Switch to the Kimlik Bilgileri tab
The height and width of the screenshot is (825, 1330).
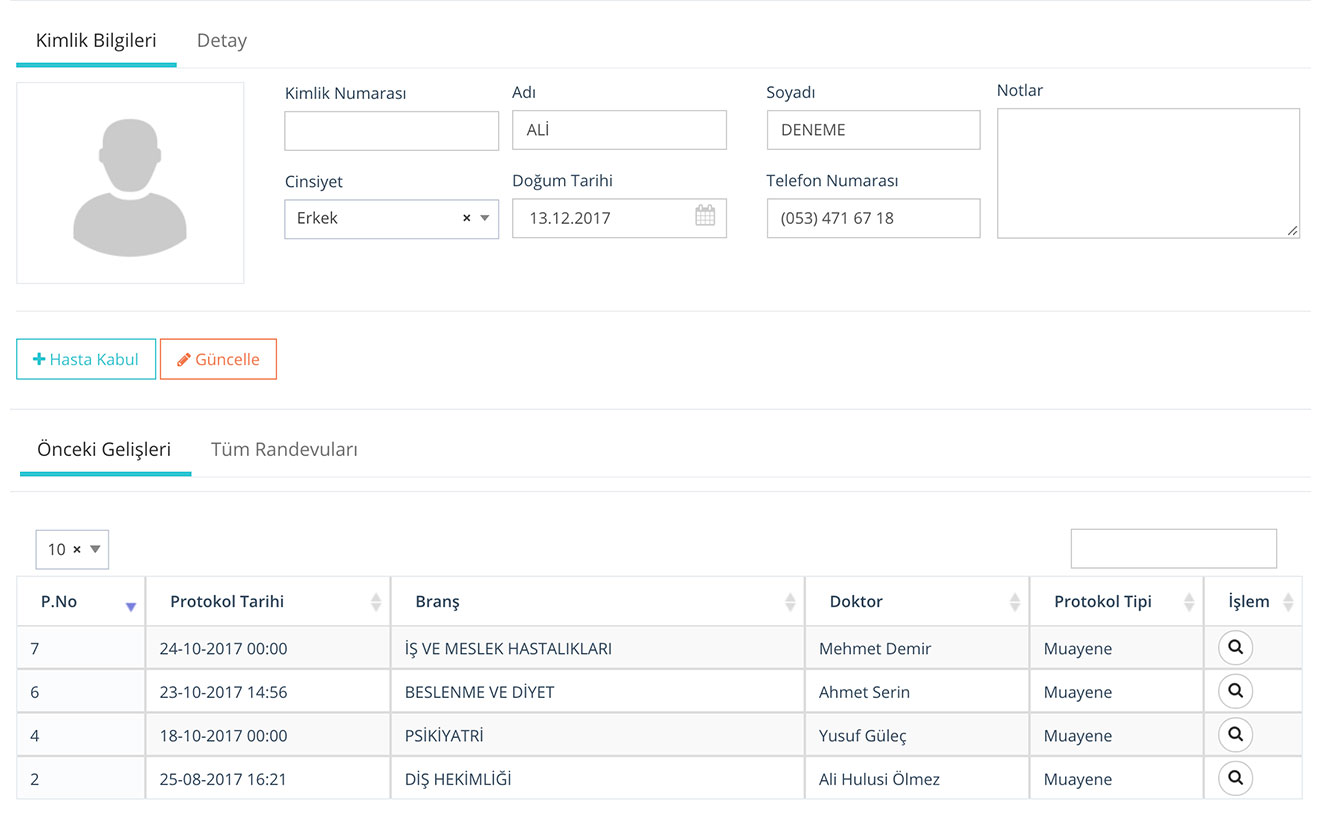[96, 41]
